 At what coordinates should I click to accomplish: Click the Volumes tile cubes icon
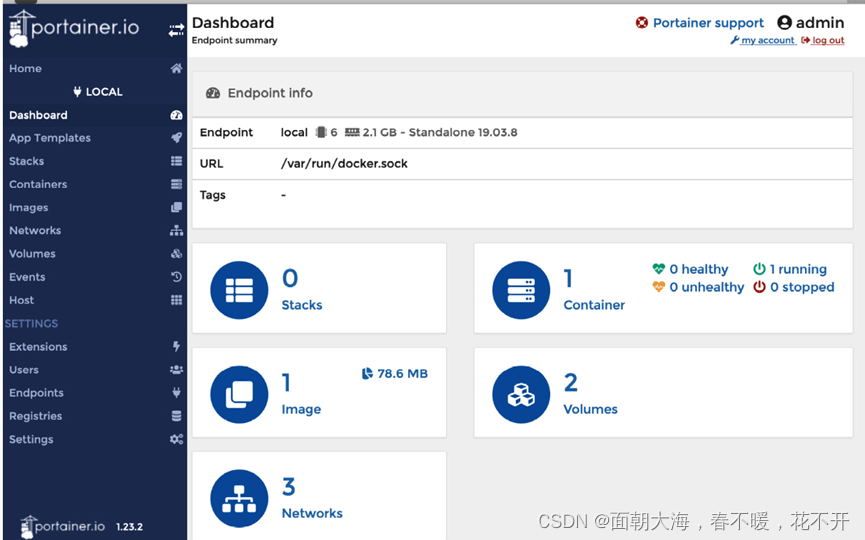point(521,395)
